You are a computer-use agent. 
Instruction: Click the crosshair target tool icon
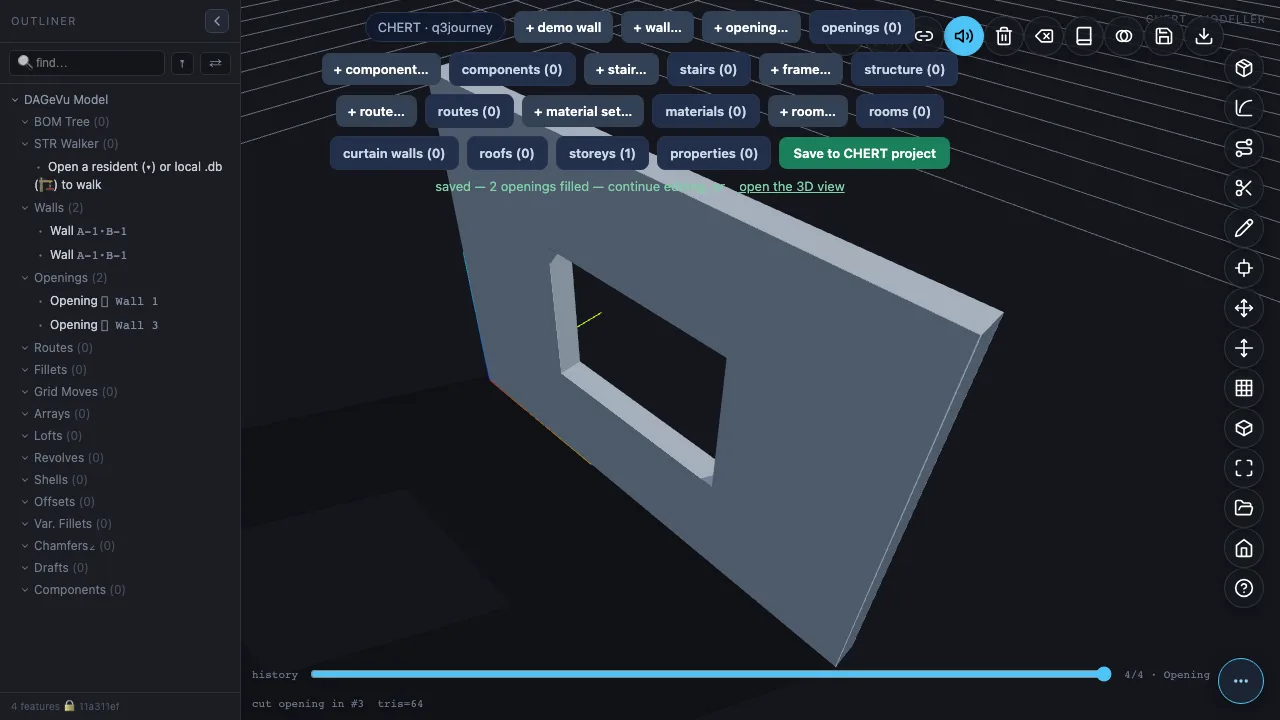[x=1244, y=268]
